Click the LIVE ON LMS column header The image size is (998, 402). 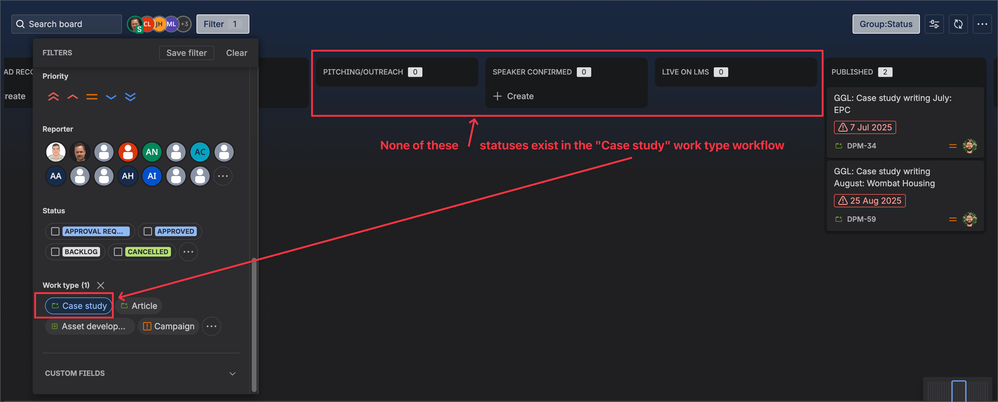[x=684, y=72]
